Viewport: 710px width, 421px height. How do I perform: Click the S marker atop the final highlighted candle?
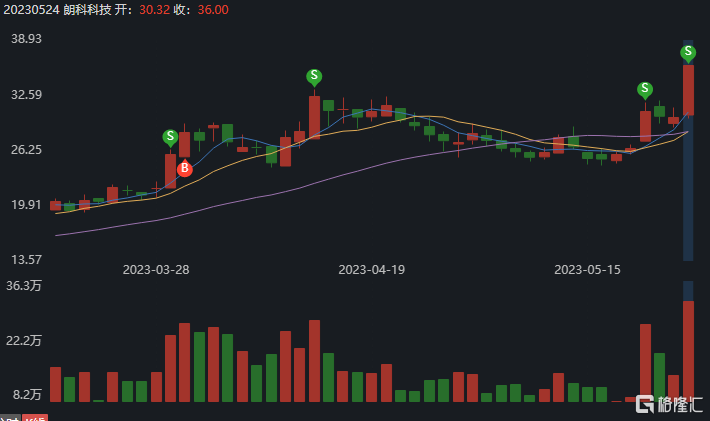(688, 53)
